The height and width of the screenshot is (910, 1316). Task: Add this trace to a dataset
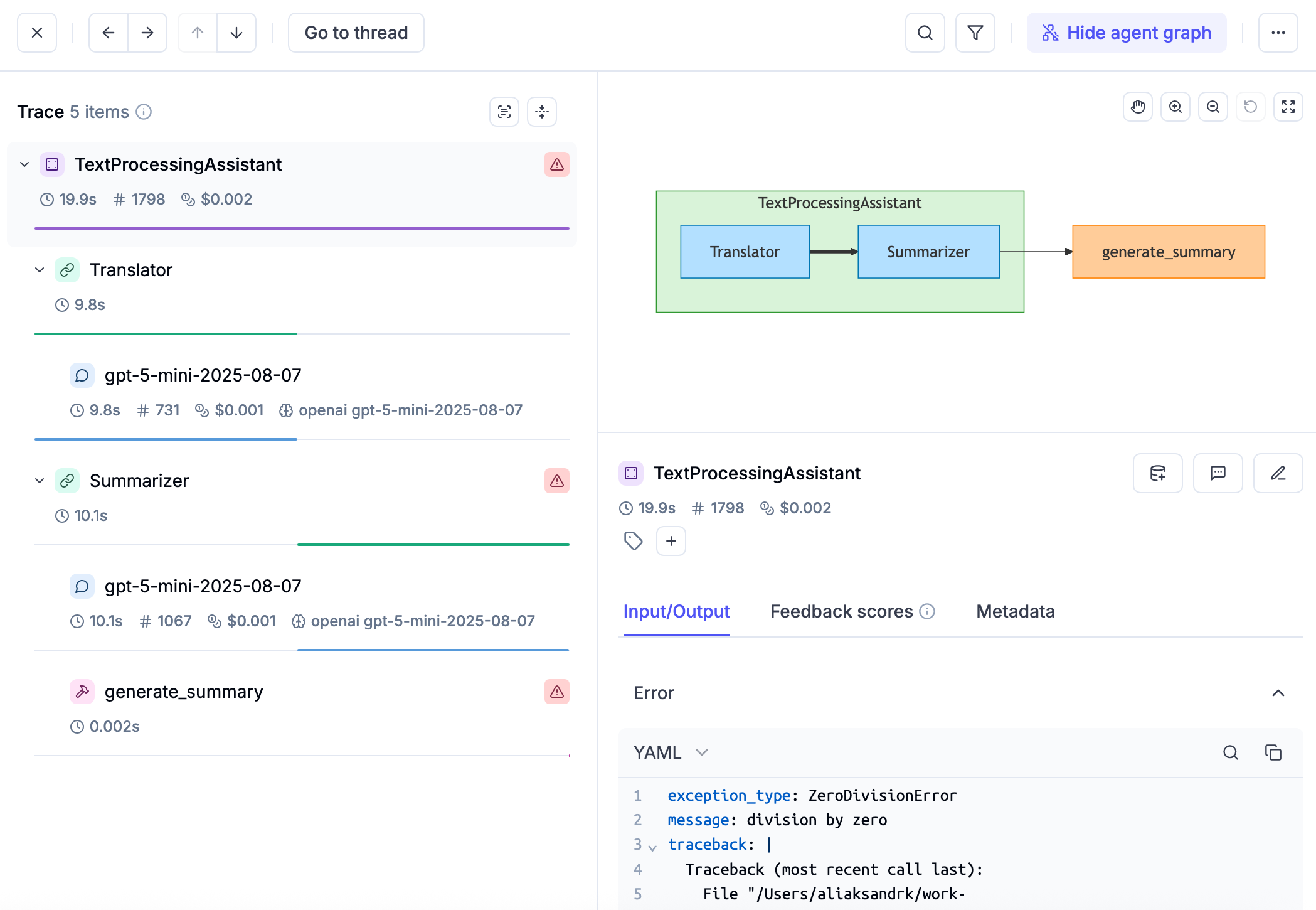(x=1157, y=473)
